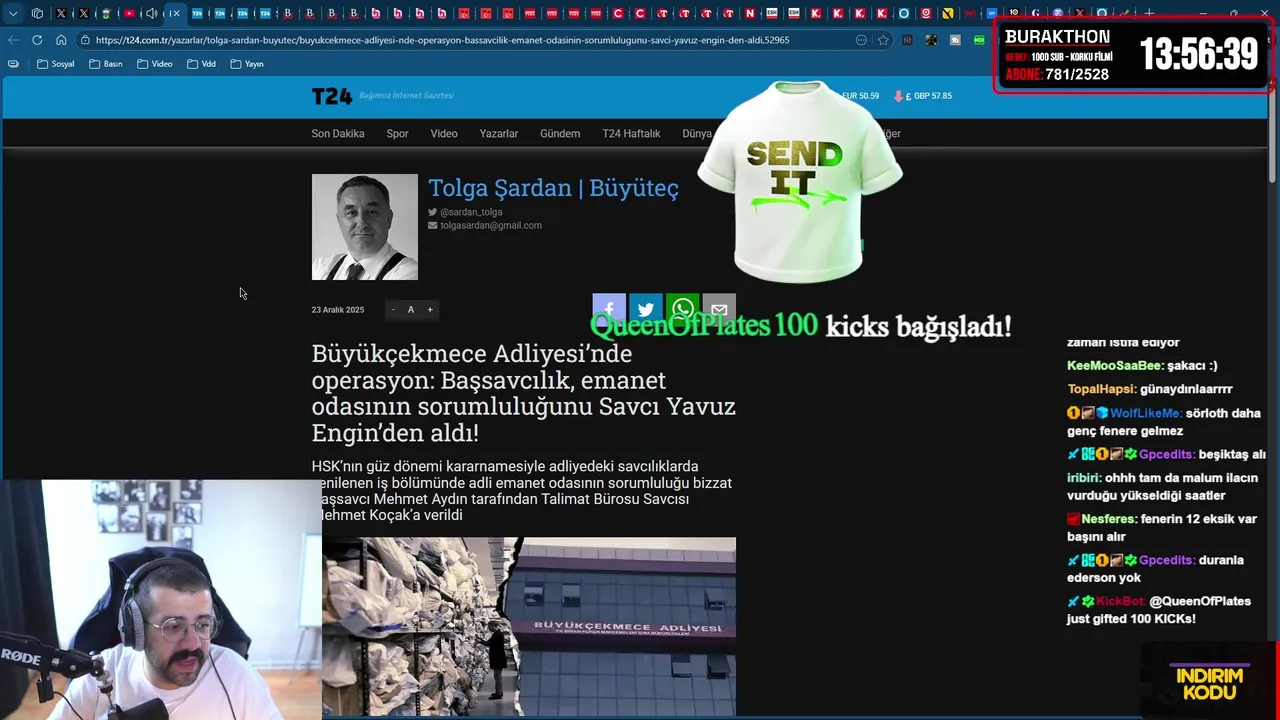The width and height of the screenshot is (1280, 720).
Task: Click the iribiri chat username
Action: click(x=1083, y=478)
